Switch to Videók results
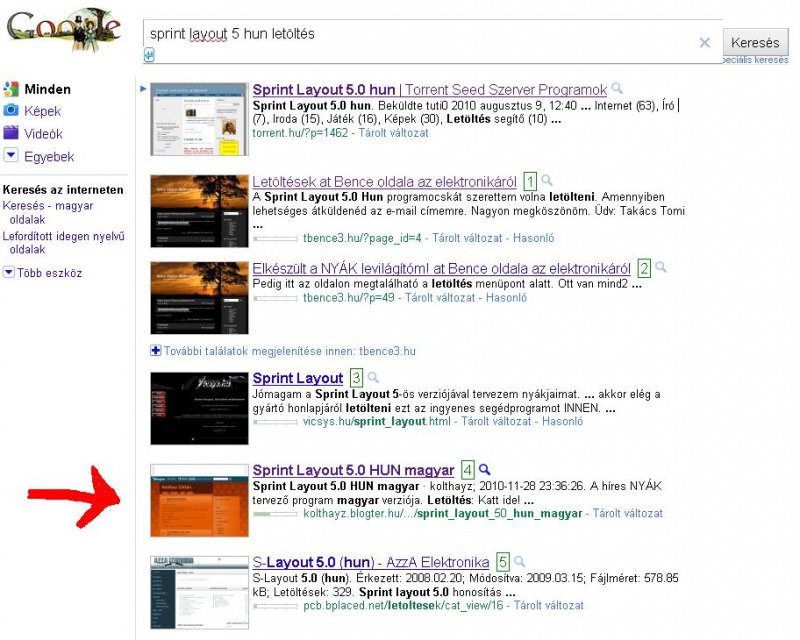The width and height of the screenshot is (800, 640). coord(43,134)
